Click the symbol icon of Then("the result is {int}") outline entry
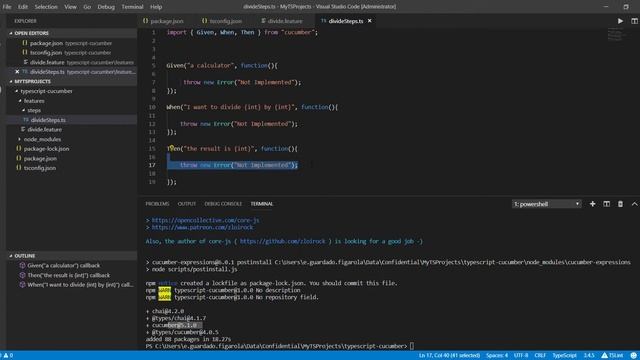This screenshot has width=640, height=360. (x=22, y=275)
